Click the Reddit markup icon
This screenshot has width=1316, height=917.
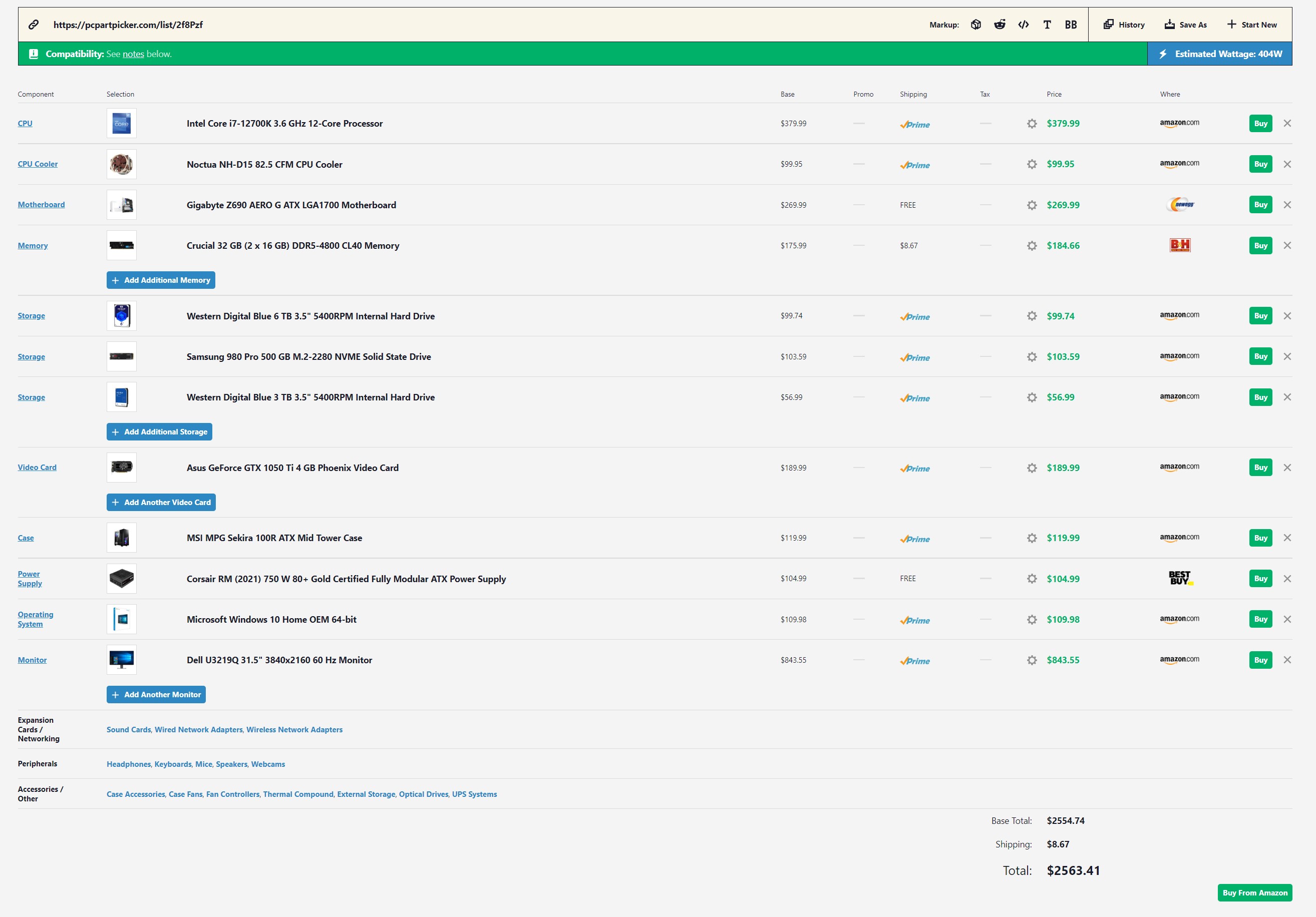pyautogui.click(x=1000, y=25)
